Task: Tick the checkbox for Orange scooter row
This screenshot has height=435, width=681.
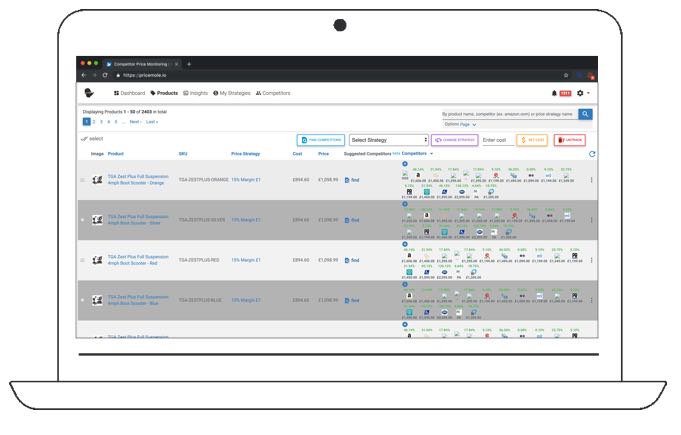Action: point(83,180)
